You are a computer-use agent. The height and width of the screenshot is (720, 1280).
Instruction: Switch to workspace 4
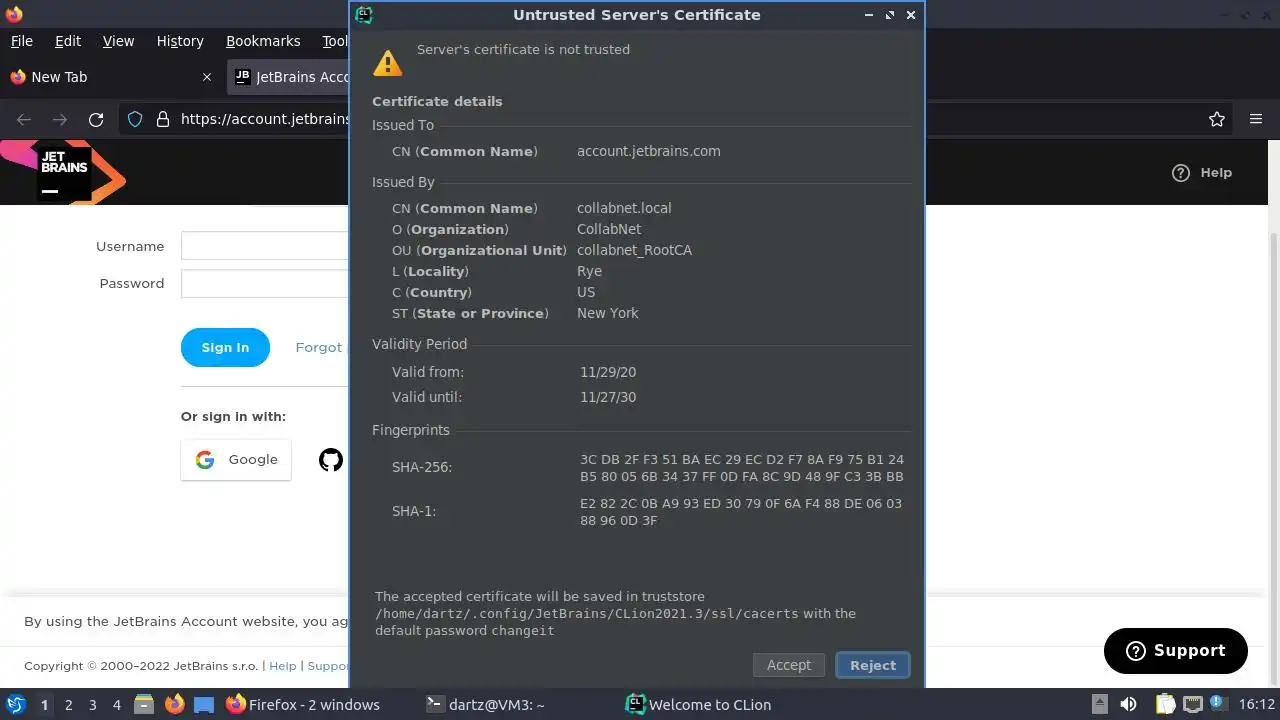(116, 704)
